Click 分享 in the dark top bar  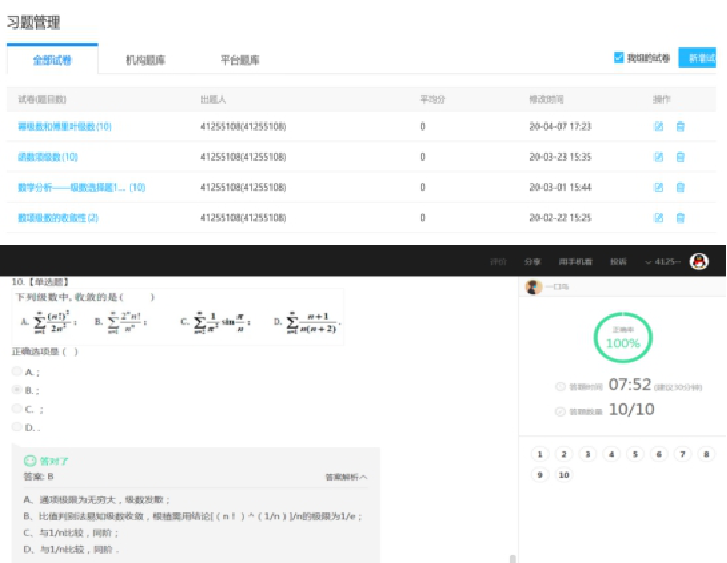(532, 262)
